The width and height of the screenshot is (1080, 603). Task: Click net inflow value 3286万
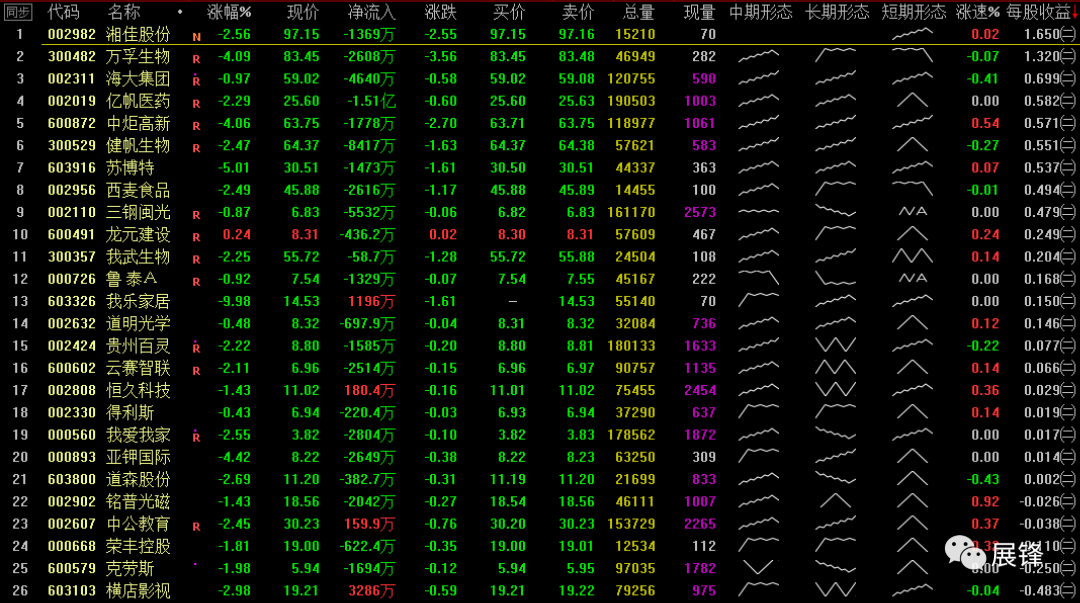(x=371, y=591)
